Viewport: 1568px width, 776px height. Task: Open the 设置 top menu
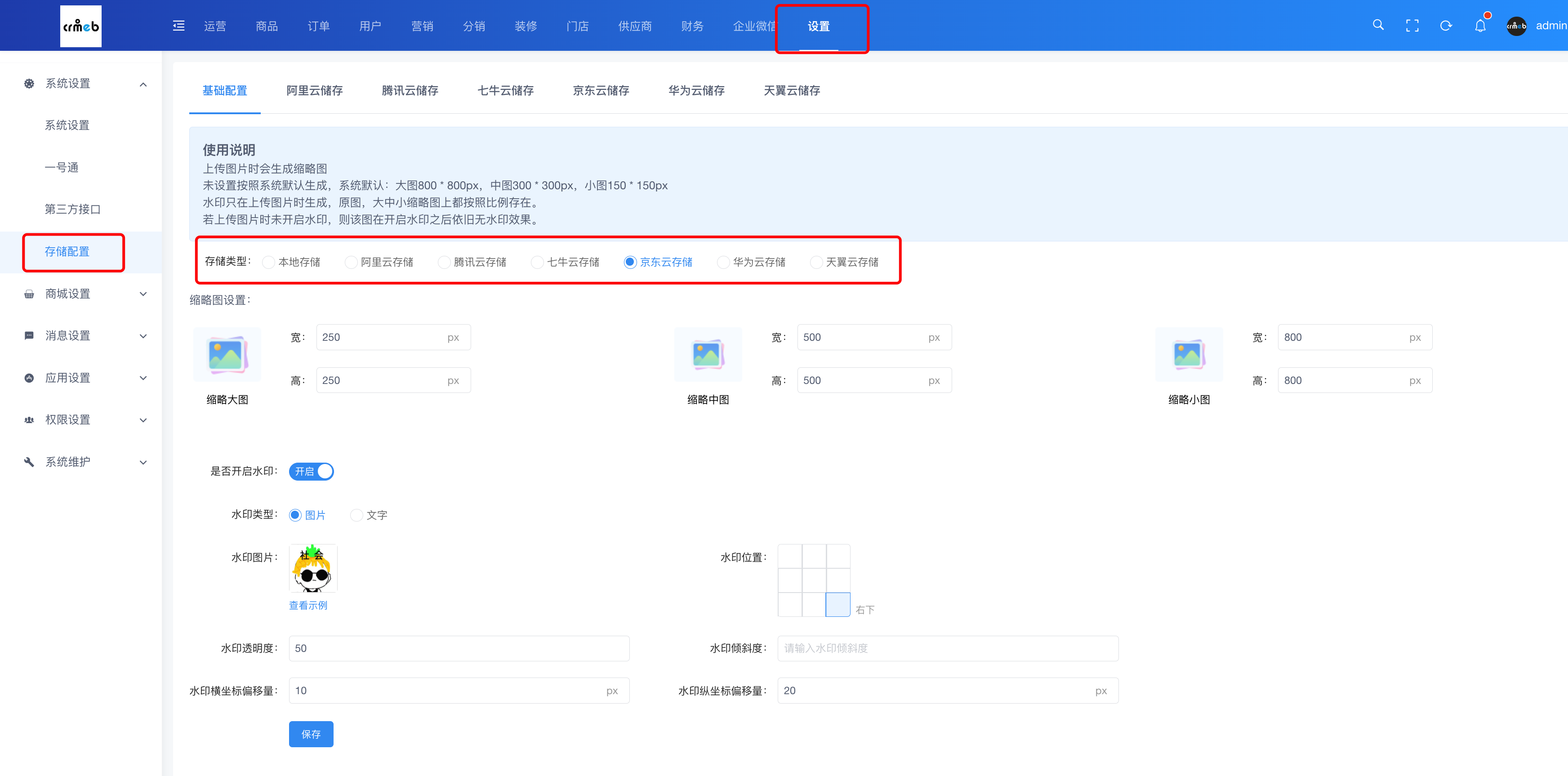[x=819, y=26]
